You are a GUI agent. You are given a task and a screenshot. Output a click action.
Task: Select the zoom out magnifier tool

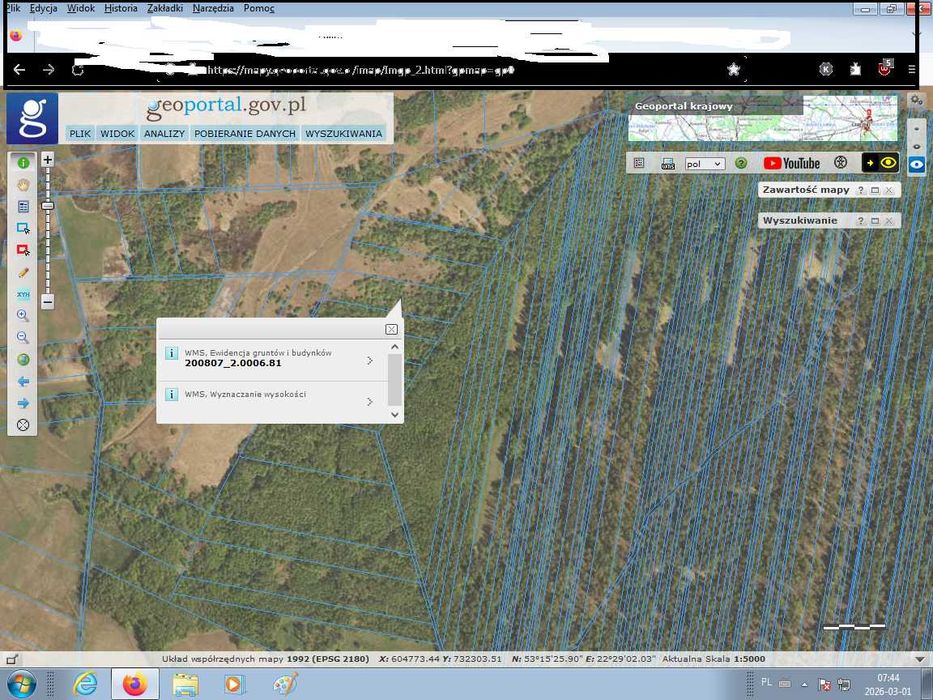[x=23, y=338]
